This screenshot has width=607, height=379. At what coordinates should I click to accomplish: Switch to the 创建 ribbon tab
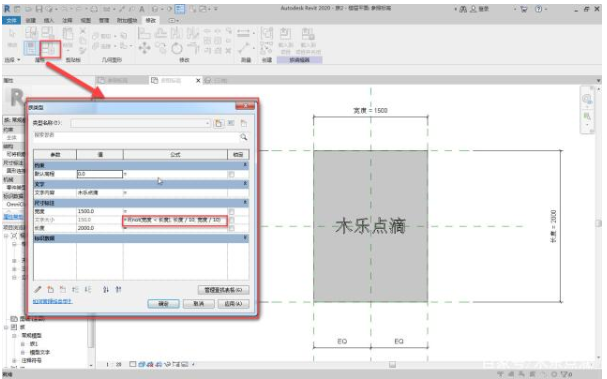(x=31, y=20)
